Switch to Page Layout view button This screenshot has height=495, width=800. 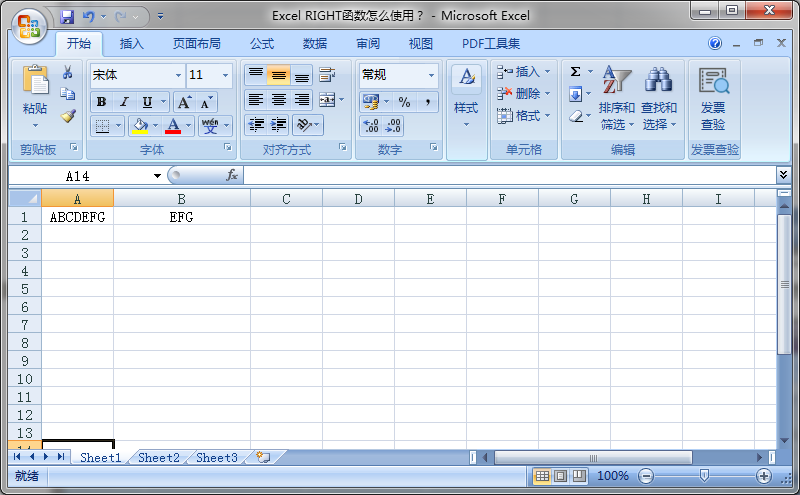click(560, 476)
